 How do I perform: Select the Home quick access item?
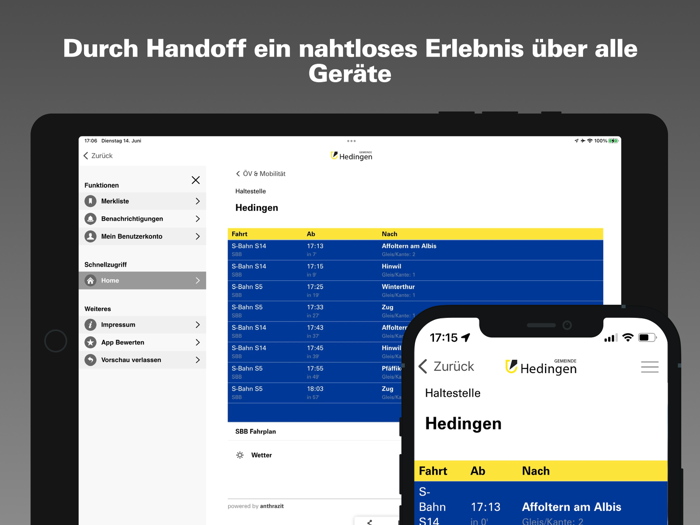142,280
